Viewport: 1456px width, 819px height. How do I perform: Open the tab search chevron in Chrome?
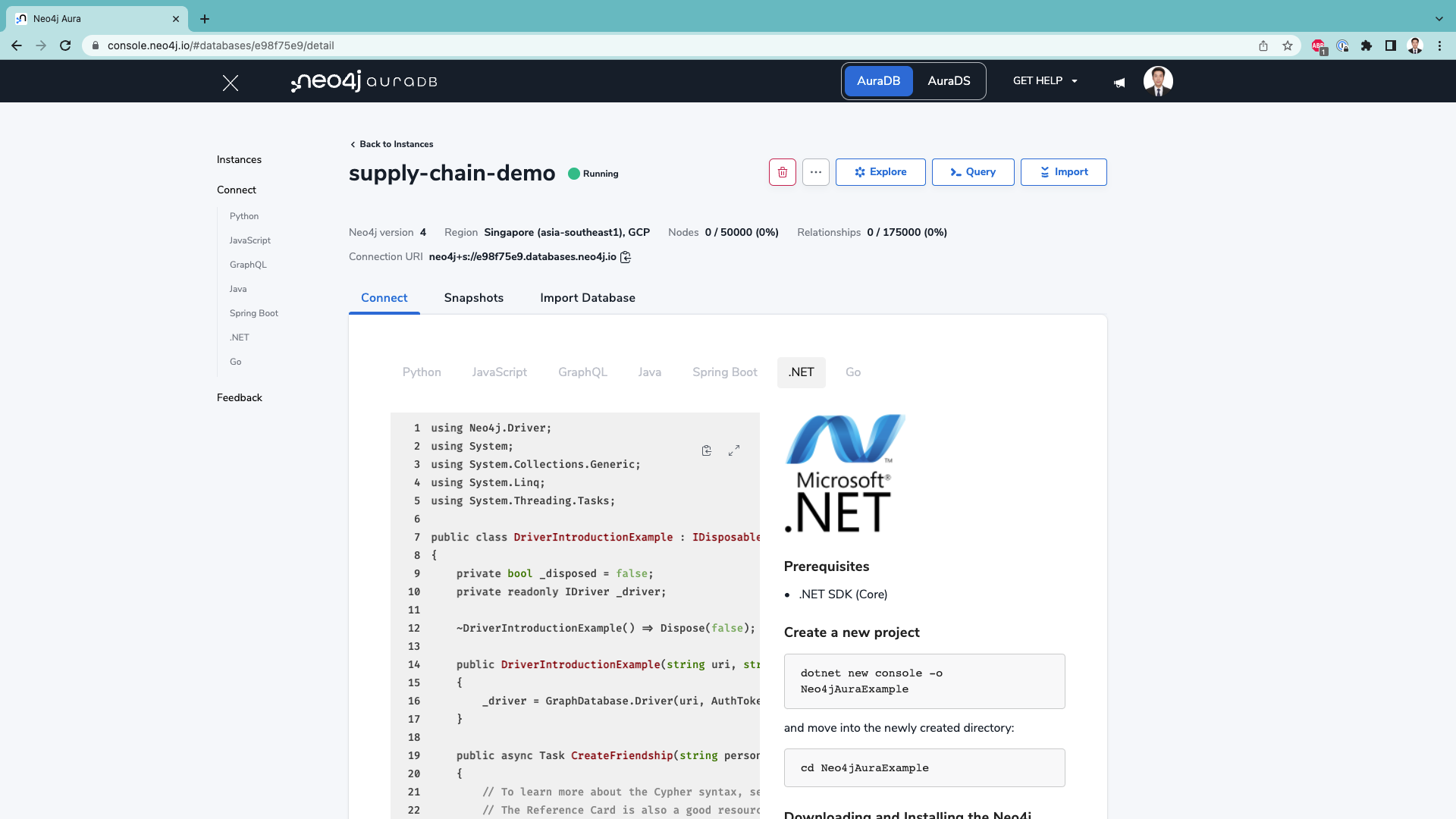coord(1439,19)
